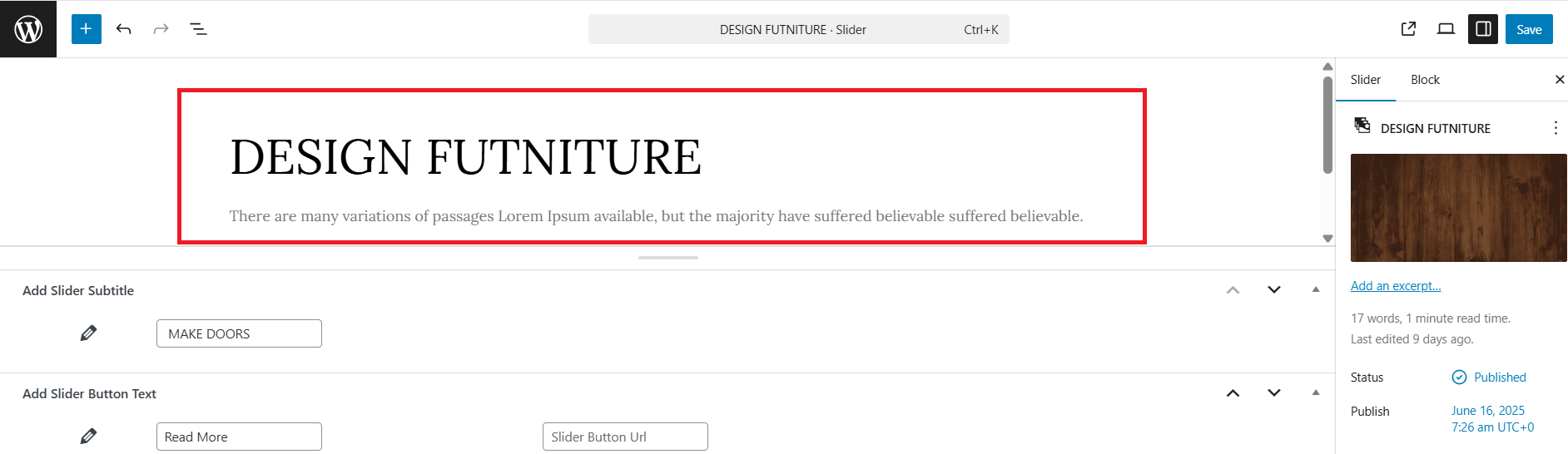Switch to the Block tab

pyautogui.click(x=1425, y=80)
